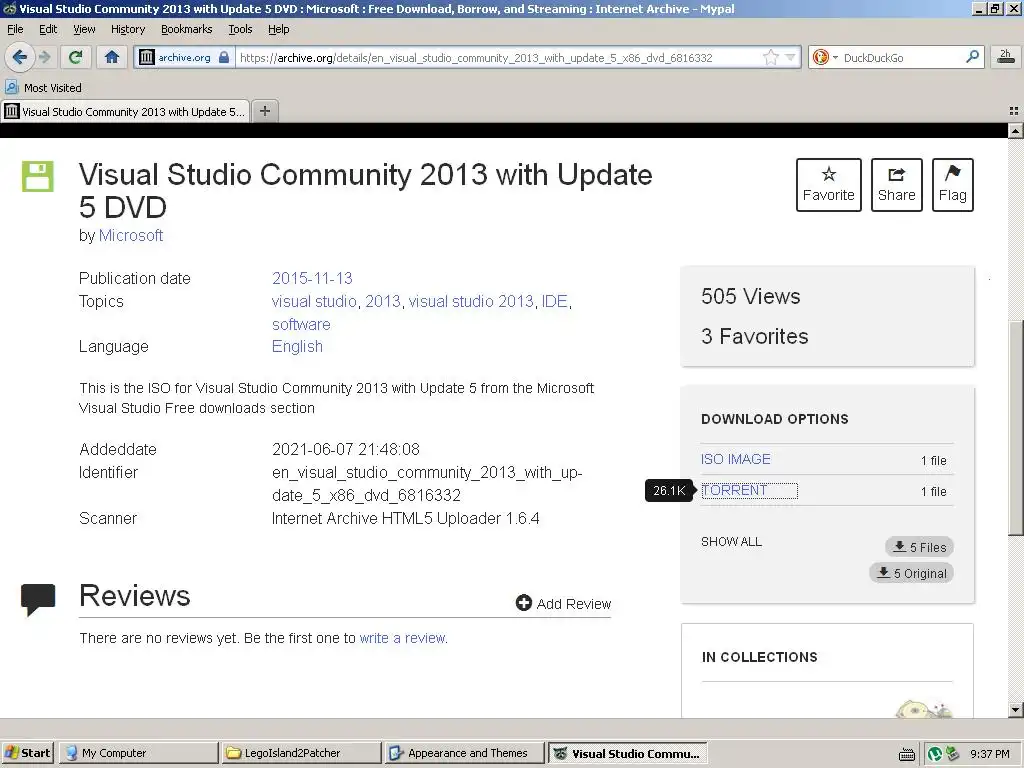This screenshot has height=768, width=1024.
Task: Click the system tray clock 9:37 PM
Action: click(x=989, y=754)
